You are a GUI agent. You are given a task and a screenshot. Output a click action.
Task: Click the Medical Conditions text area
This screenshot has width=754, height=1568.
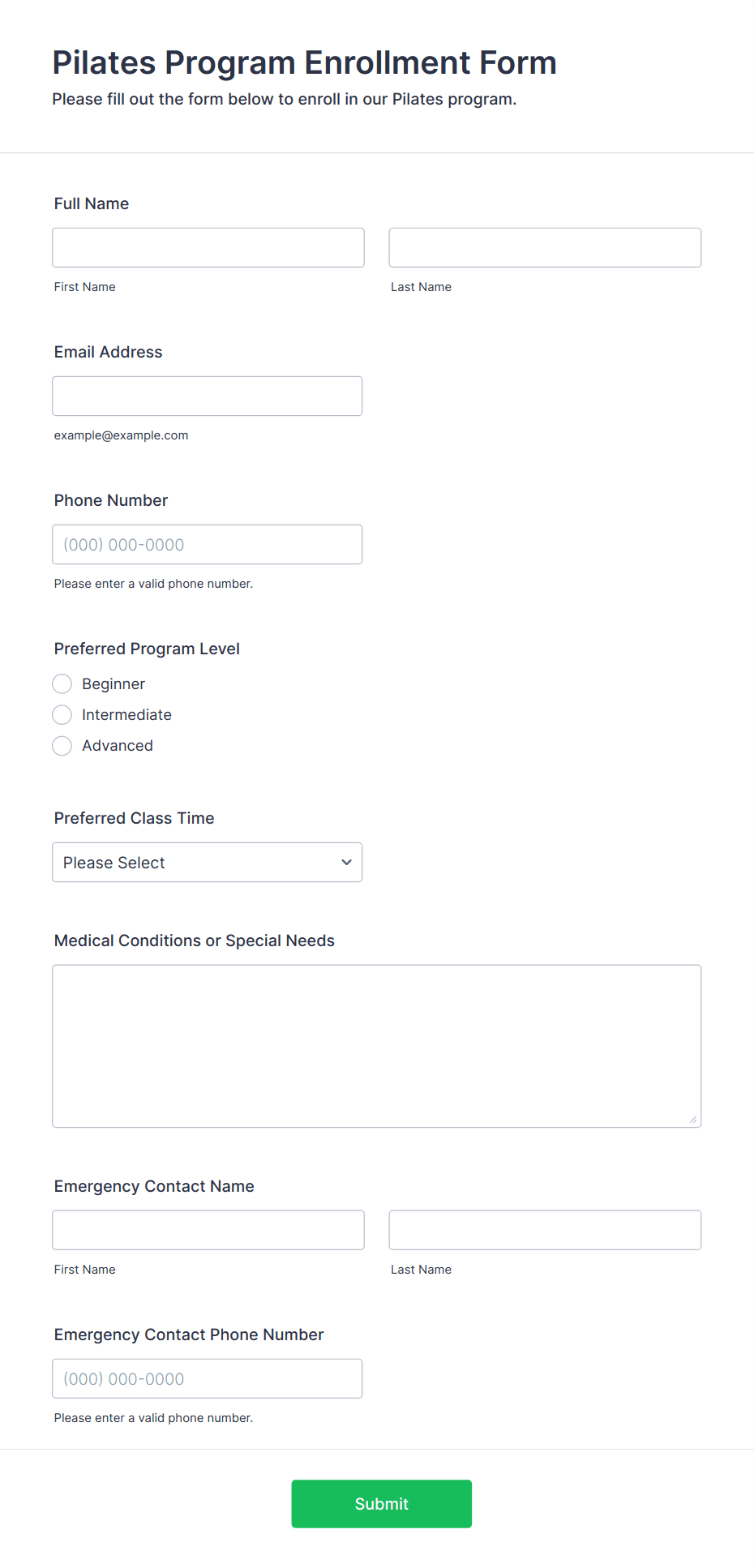coord(377,1046)
